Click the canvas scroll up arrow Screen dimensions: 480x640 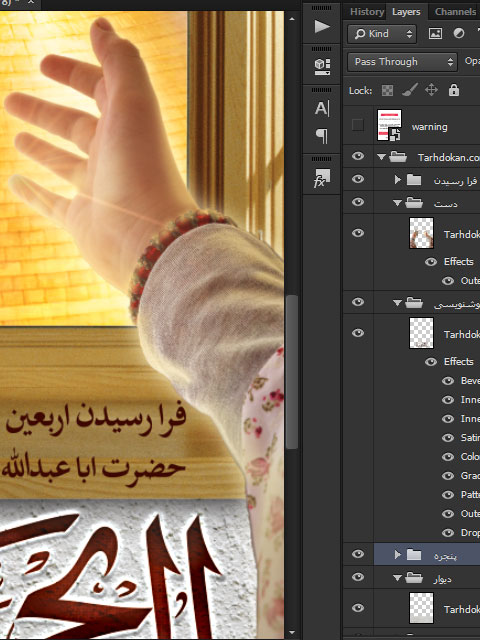291,19
